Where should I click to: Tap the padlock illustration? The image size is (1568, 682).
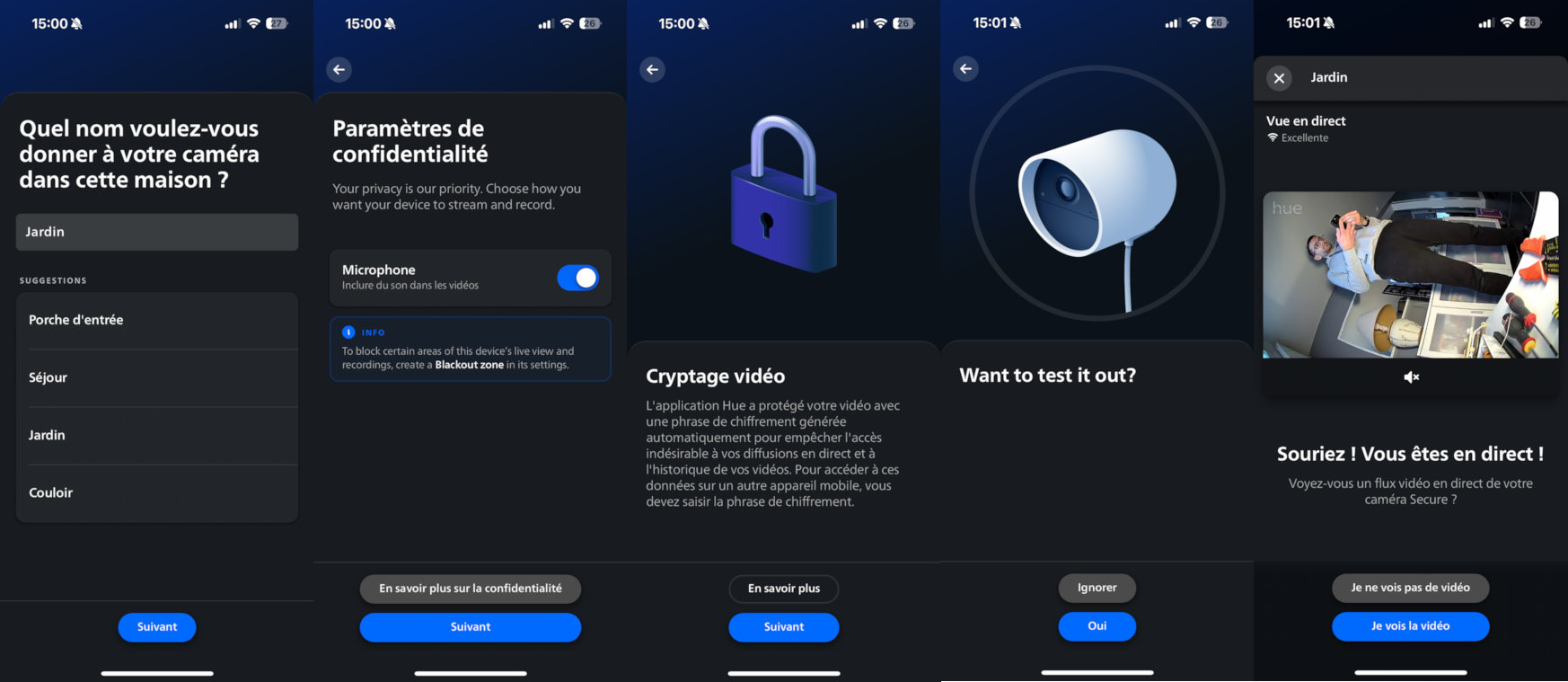click(783, 193)
